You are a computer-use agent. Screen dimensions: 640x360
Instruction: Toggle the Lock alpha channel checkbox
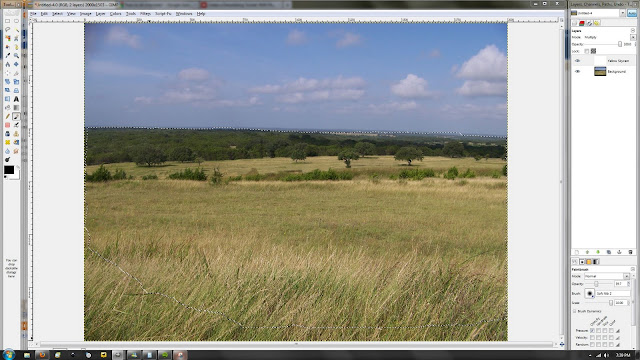(587, 51)
